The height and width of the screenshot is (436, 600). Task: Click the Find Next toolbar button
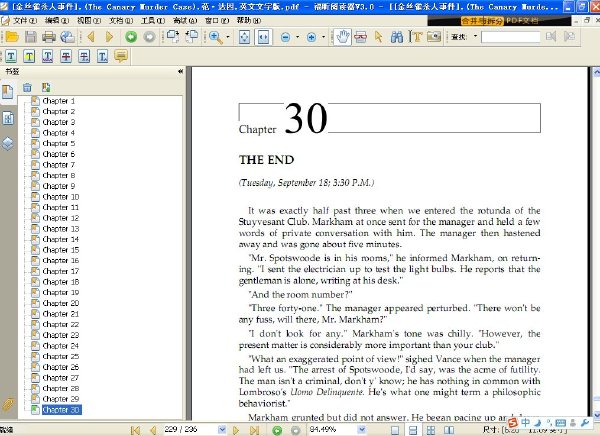569,37
